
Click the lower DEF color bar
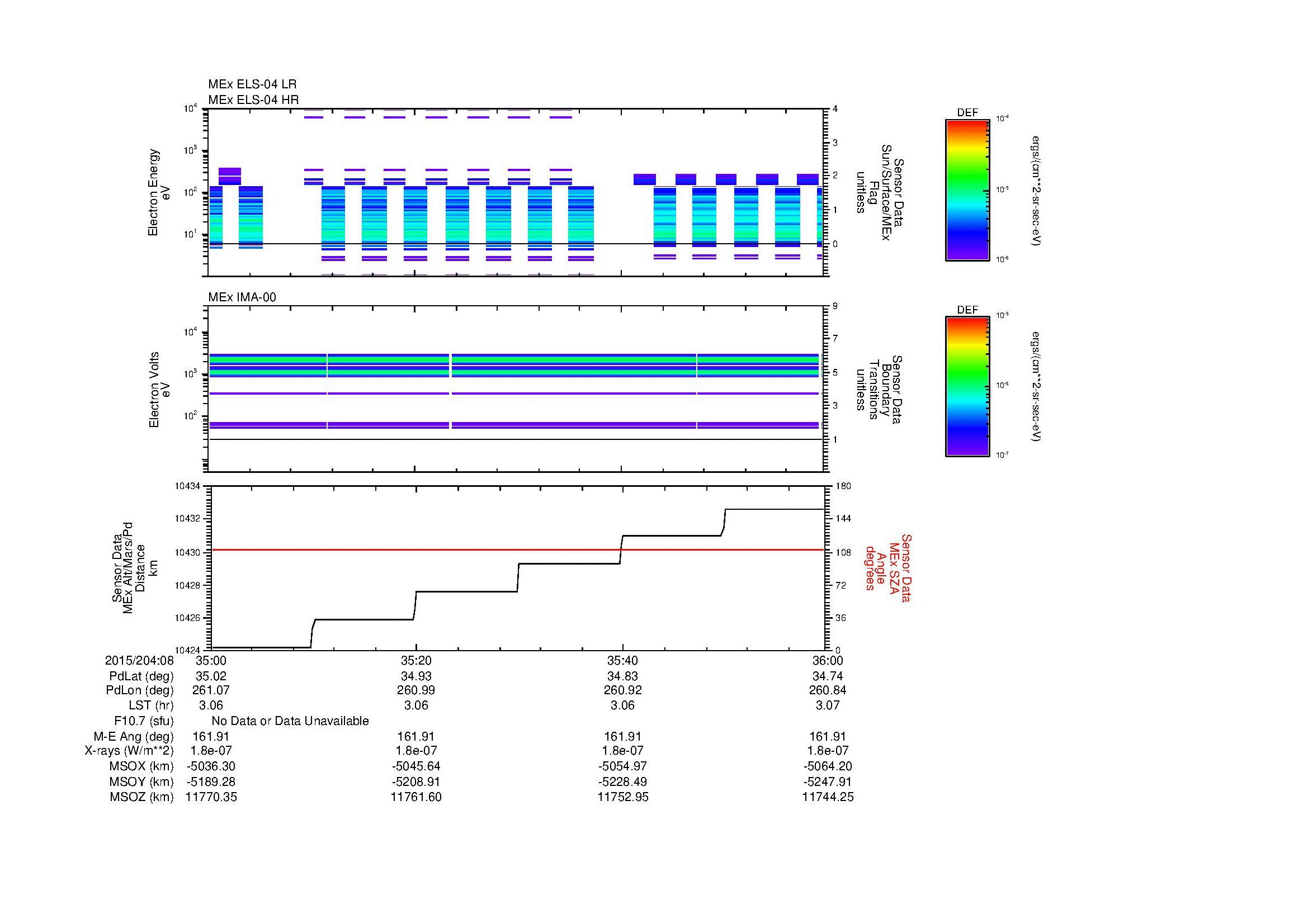(x=967, y=387)
